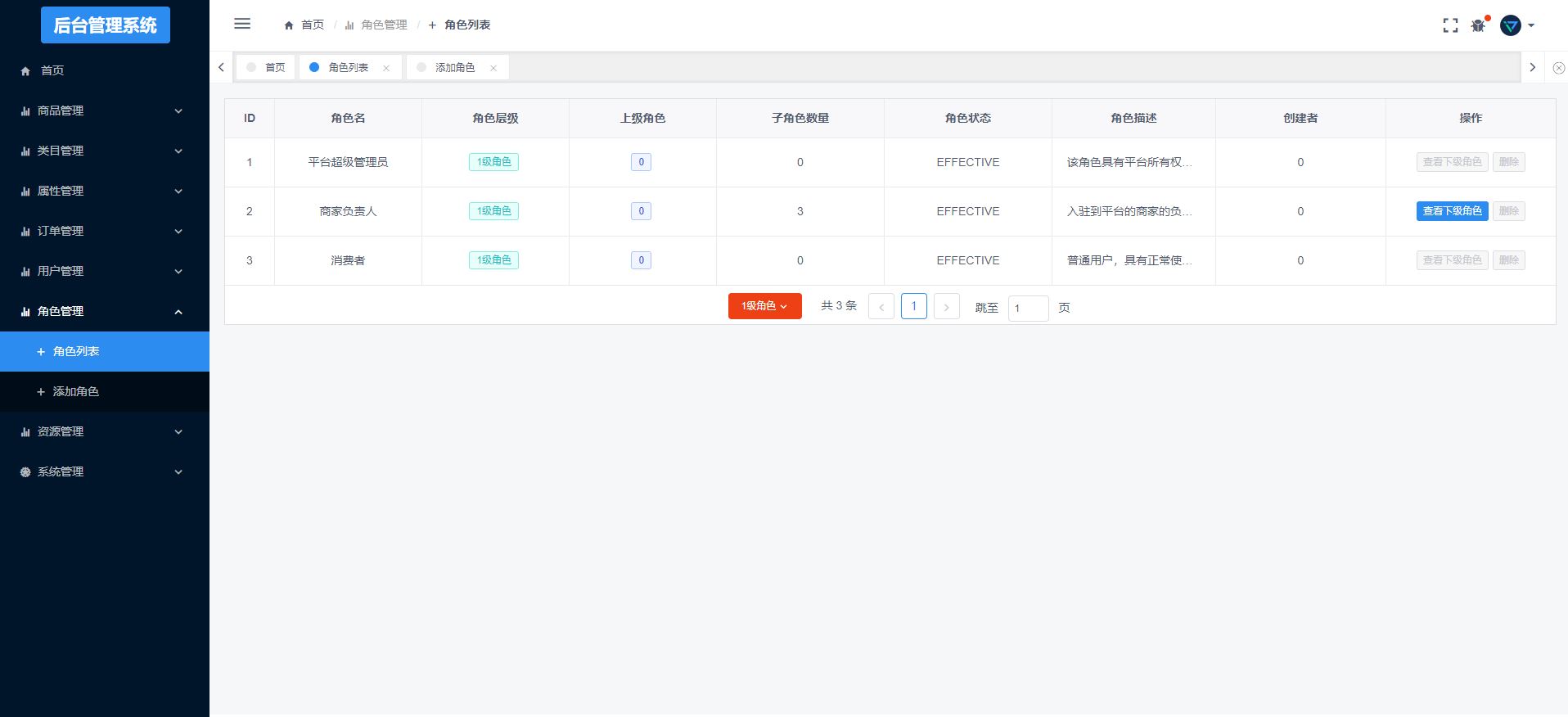The image size is (1568, 717).
Task: Select 添加角色 in the sidebar
Action: pos(105,391)
